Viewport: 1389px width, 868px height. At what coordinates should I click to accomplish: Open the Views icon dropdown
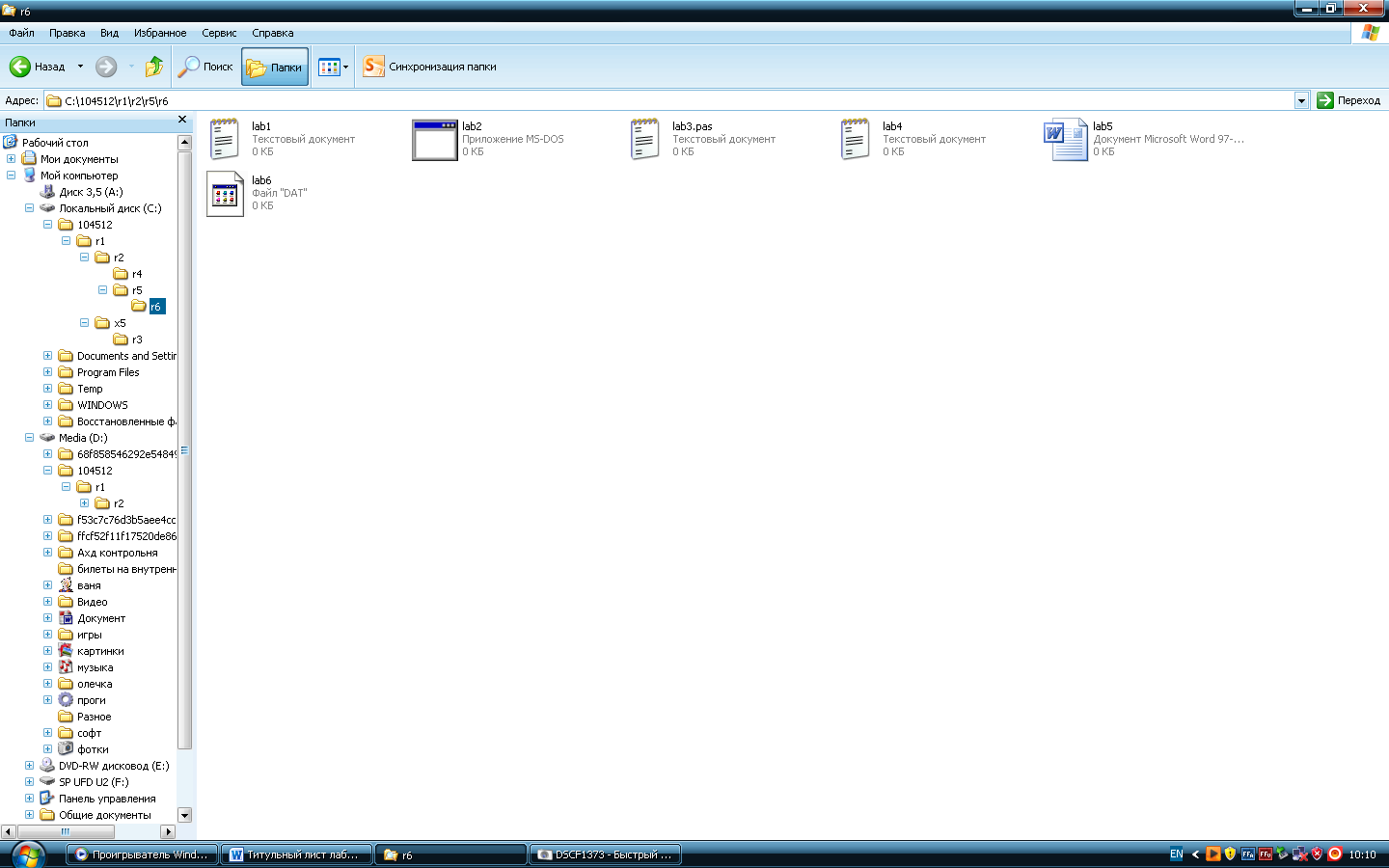coord(334,67)
